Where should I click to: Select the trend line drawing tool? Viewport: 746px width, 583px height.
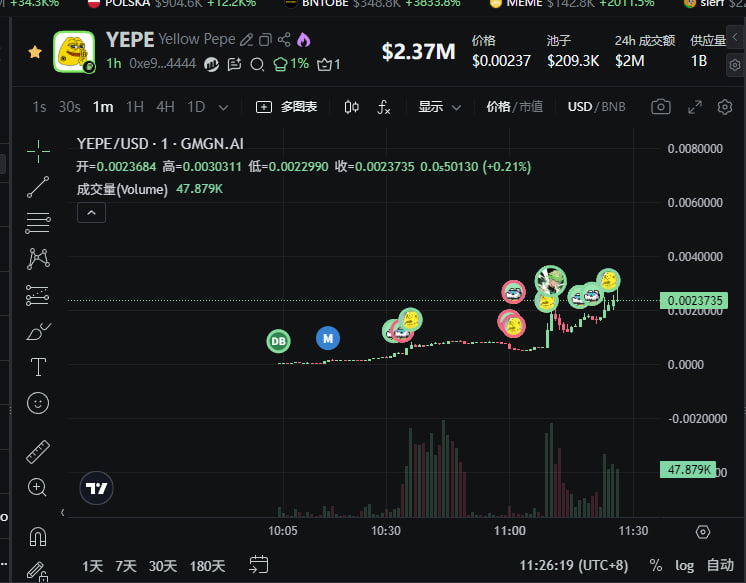pos(38,187)
